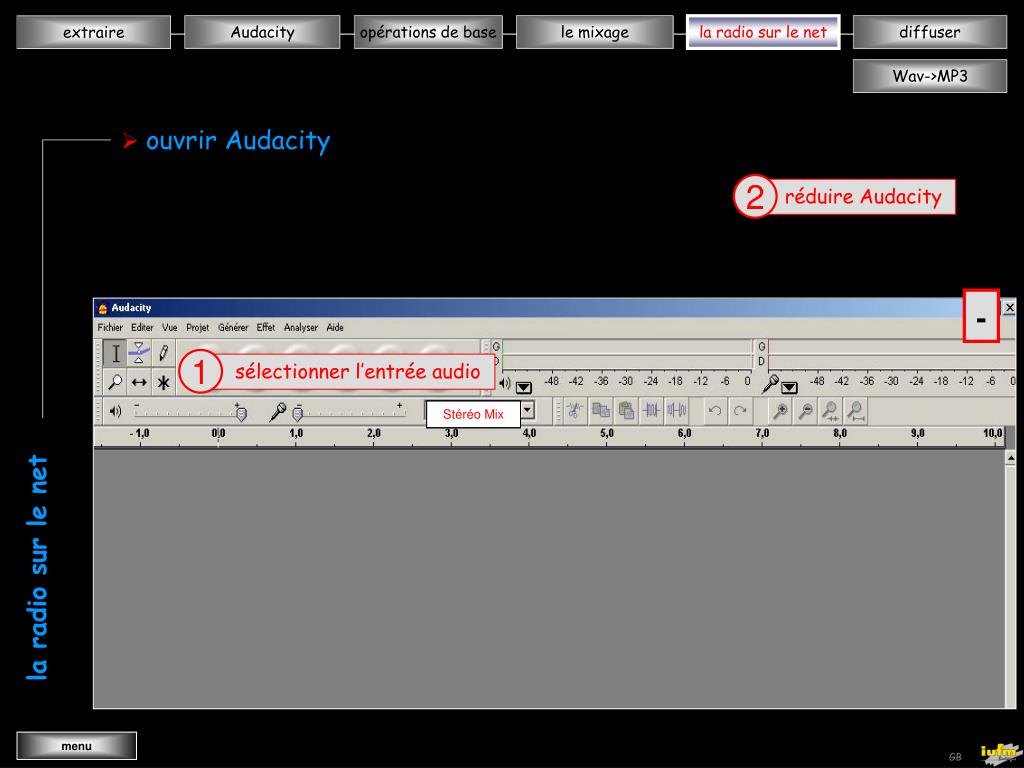Click the output volume slider handle
Image resolution: width=1024 pixels, height=768 pixels.
coord(241,413)
